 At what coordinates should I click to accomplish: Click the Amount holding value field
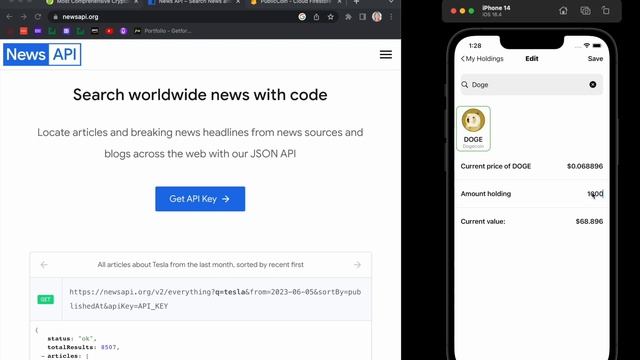tap(595, 194)
